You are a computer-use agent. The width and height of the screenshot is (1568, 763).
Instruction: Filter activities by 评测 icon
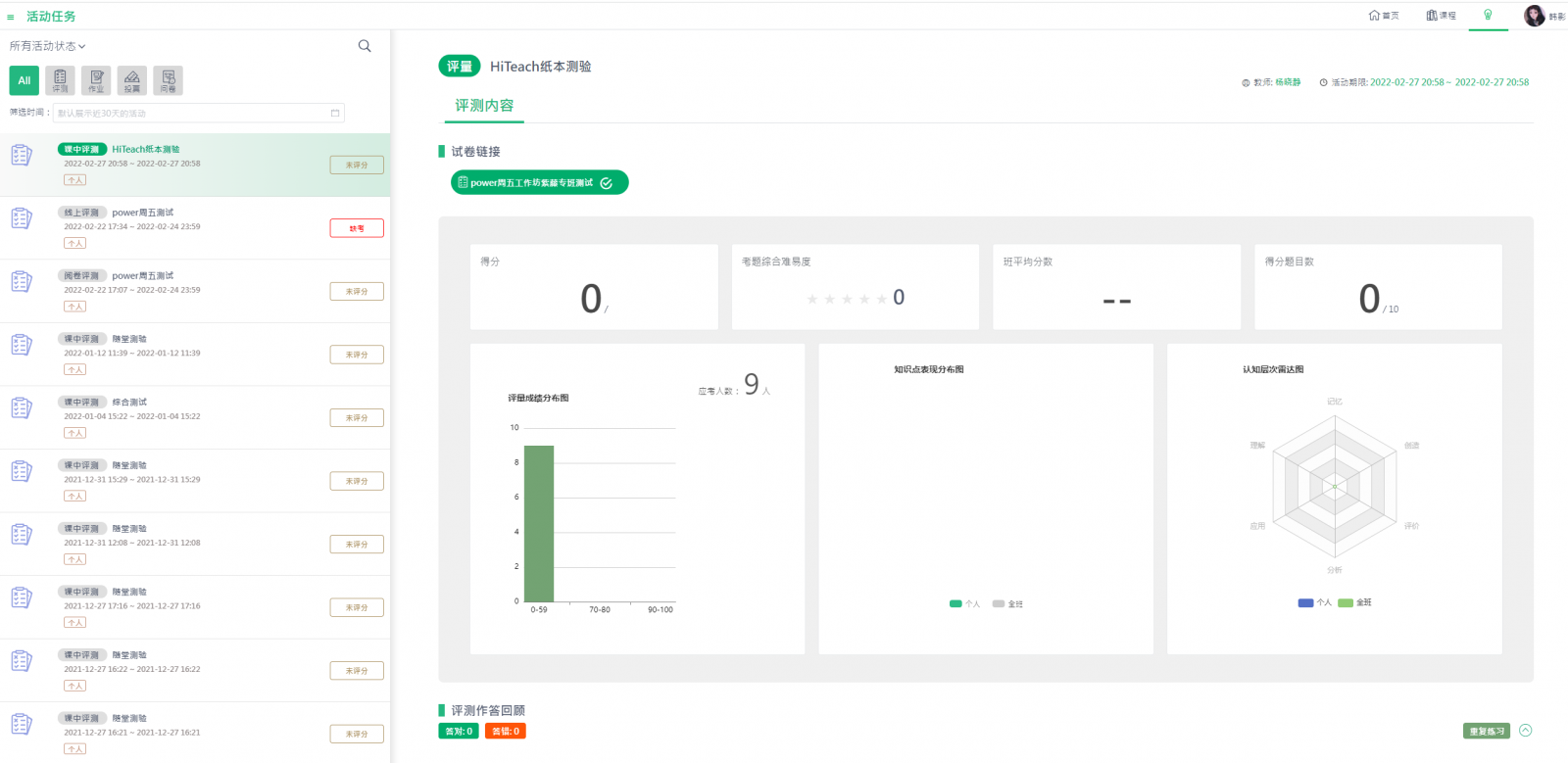(60, 80)
